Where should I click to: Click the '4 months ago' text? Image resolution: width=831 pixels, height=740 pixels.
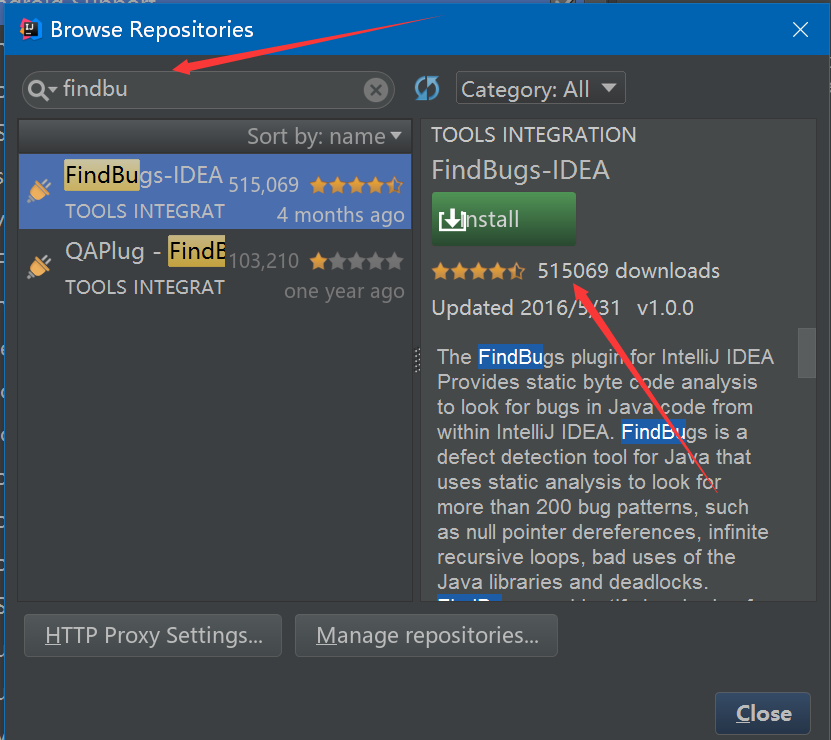pyautogui.click(x=341, y=215)
